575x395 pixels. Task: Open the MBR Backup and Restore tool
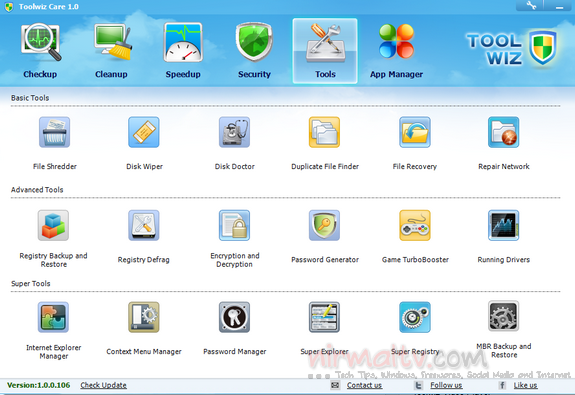pos(503,316)
